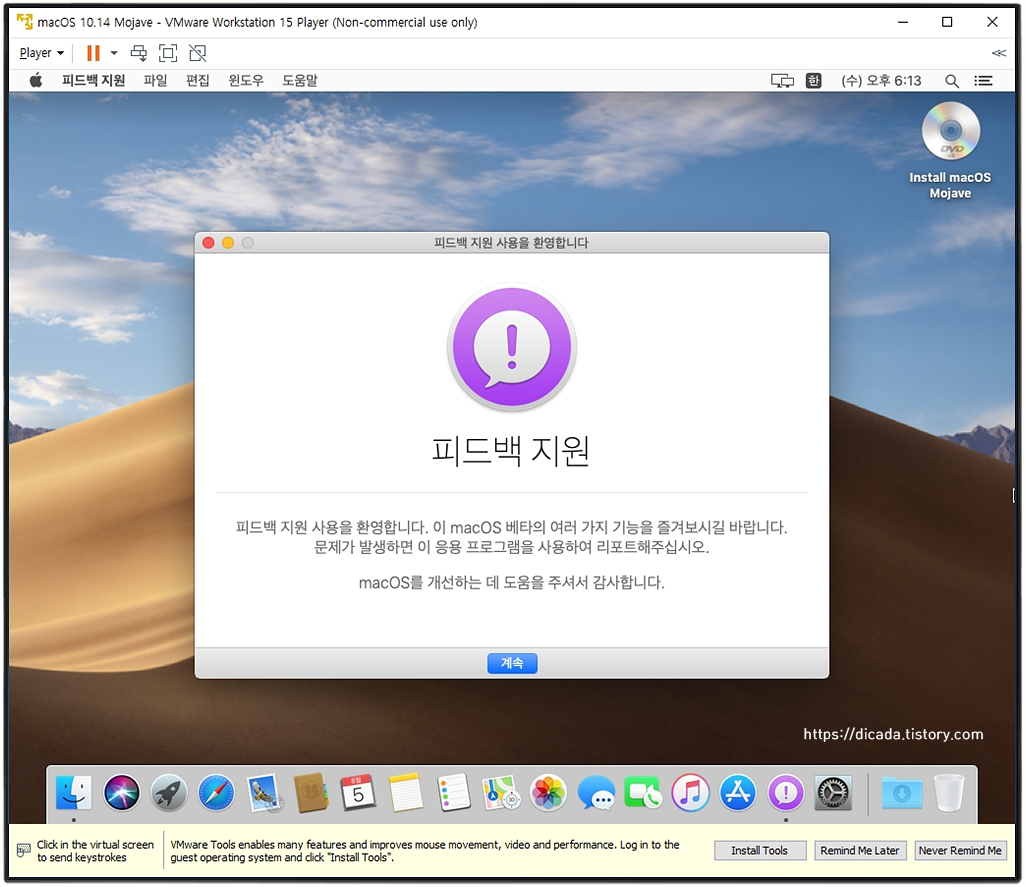Open Spotlight search magnifier
The width and height of the screenshot is (1026, 887).
tap(952, 80)
